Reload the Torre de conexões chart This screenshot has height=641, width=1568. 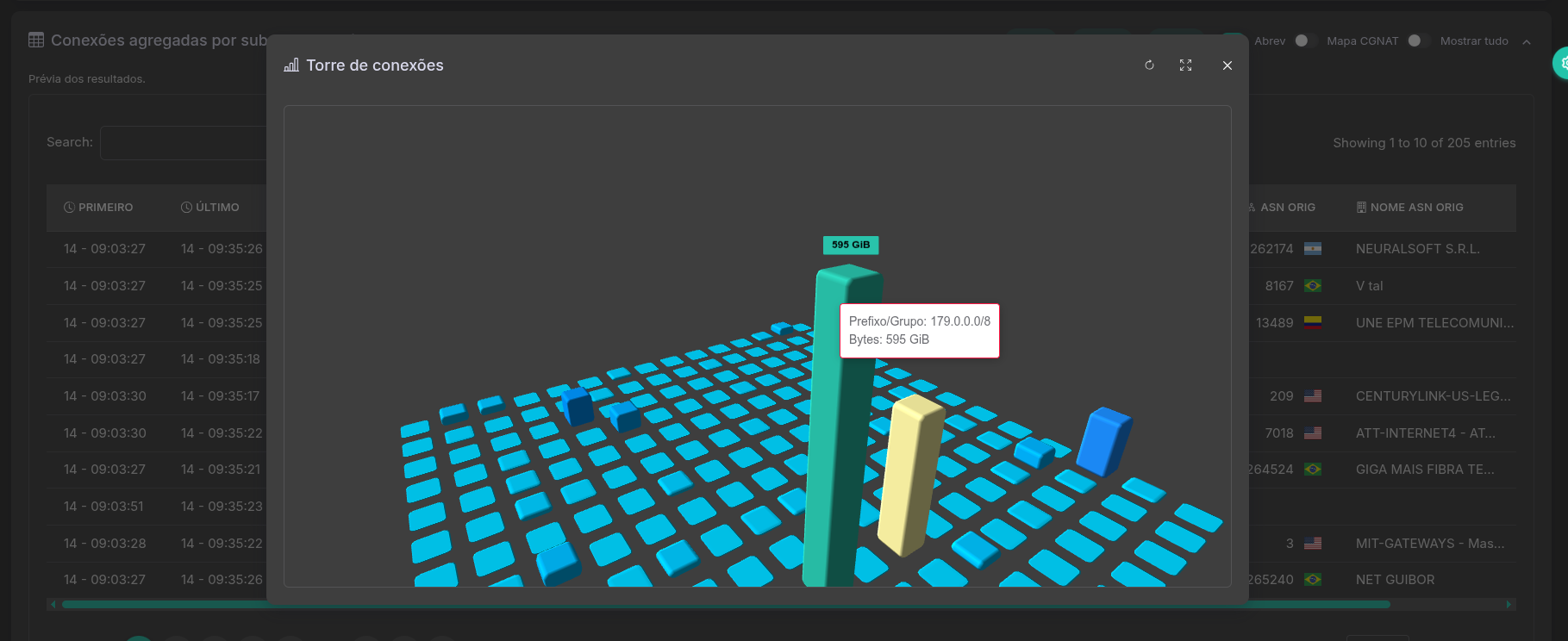point(1149,65)
